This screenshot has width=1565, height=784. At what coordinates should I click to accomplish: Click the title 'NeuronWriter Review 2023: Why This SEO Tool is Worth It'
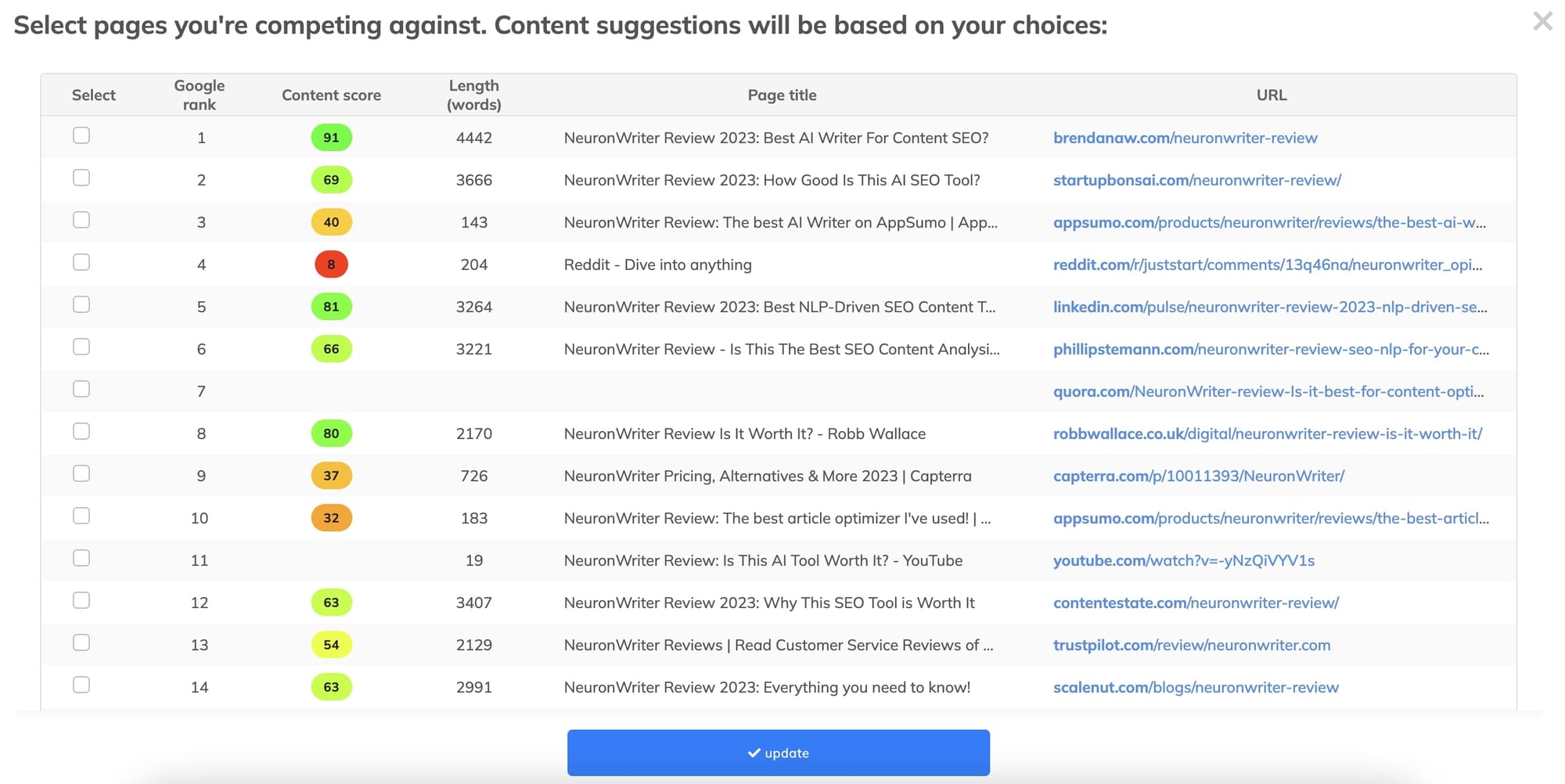point(769,602)
